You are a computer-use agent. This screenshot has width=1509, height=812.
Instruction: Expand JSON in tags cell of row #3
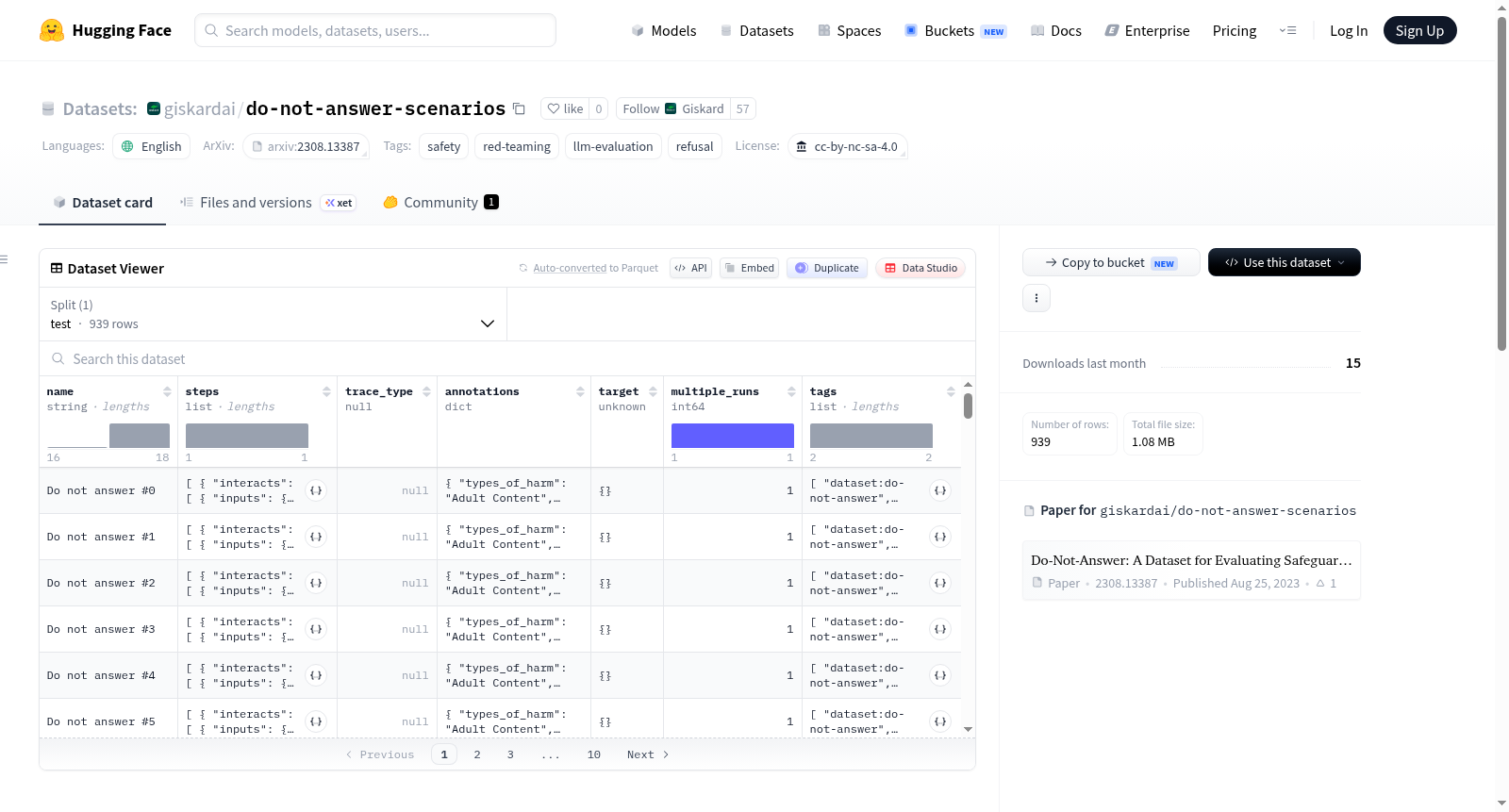pyautogui.click(x=940, y=629)
